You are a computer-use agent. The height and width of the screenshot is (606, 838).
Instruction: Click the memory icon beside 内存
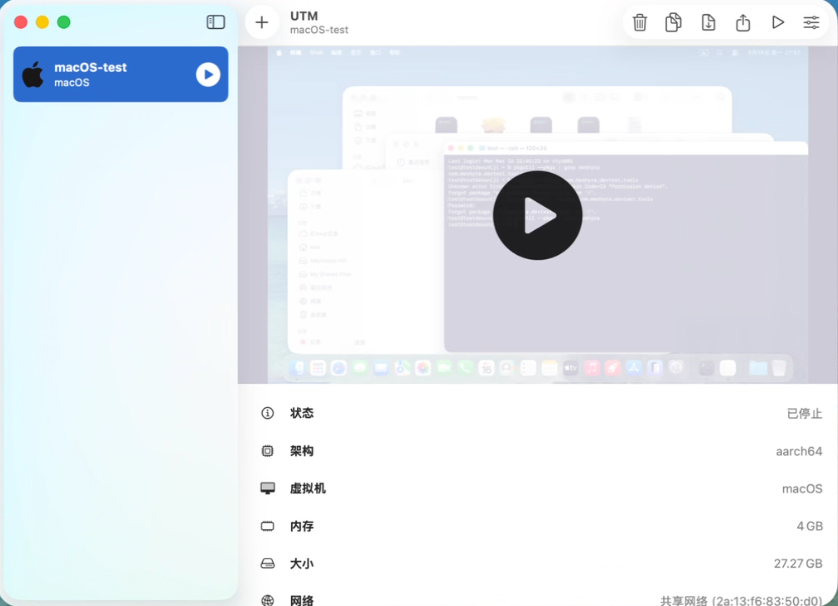266,526
